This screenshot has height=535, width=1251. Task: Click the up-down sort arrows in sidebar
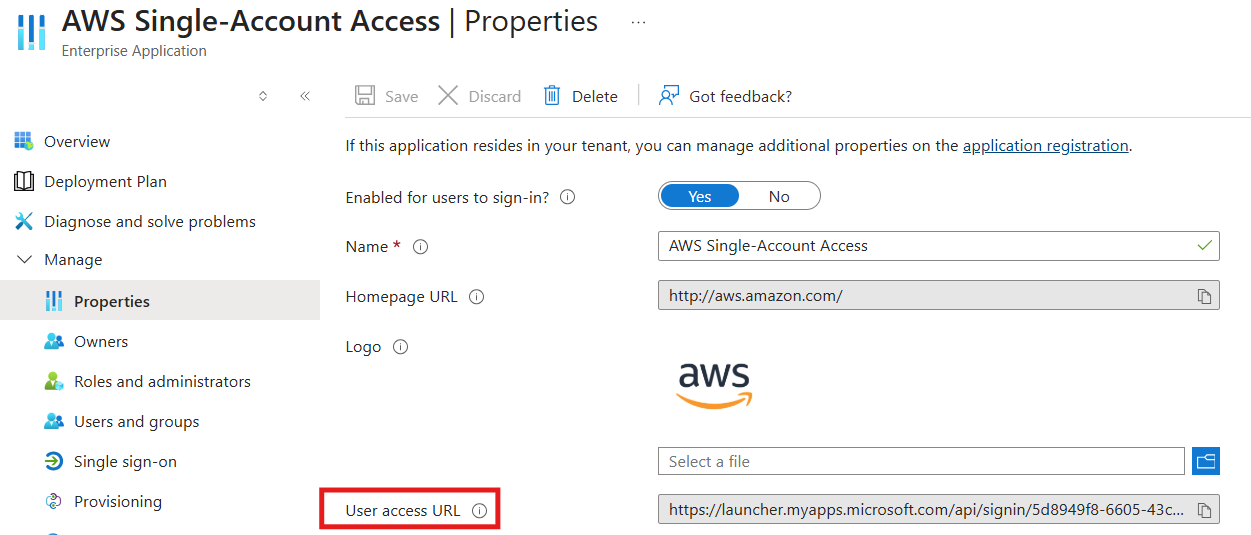pyautogui.click(x=263, y=96)
